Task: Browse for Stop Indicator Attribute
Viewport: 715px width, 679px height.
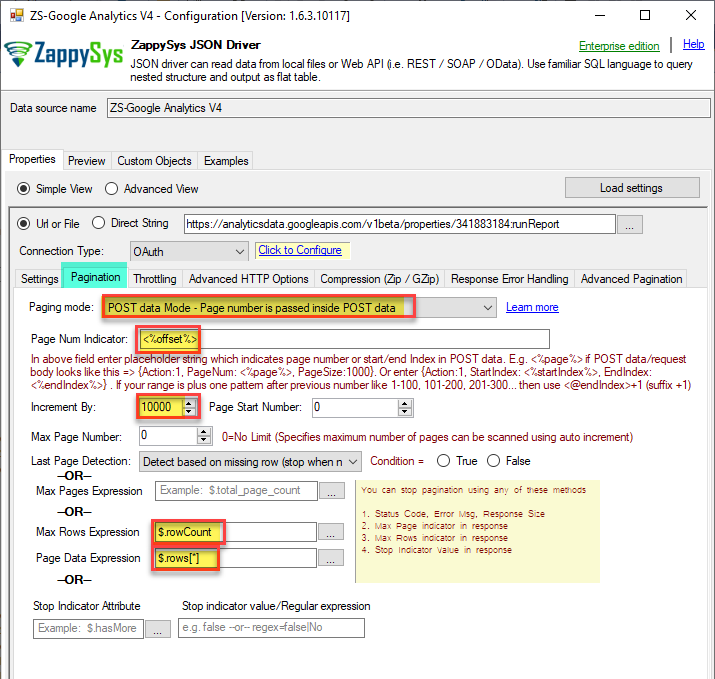Action: tap(158, 629)
